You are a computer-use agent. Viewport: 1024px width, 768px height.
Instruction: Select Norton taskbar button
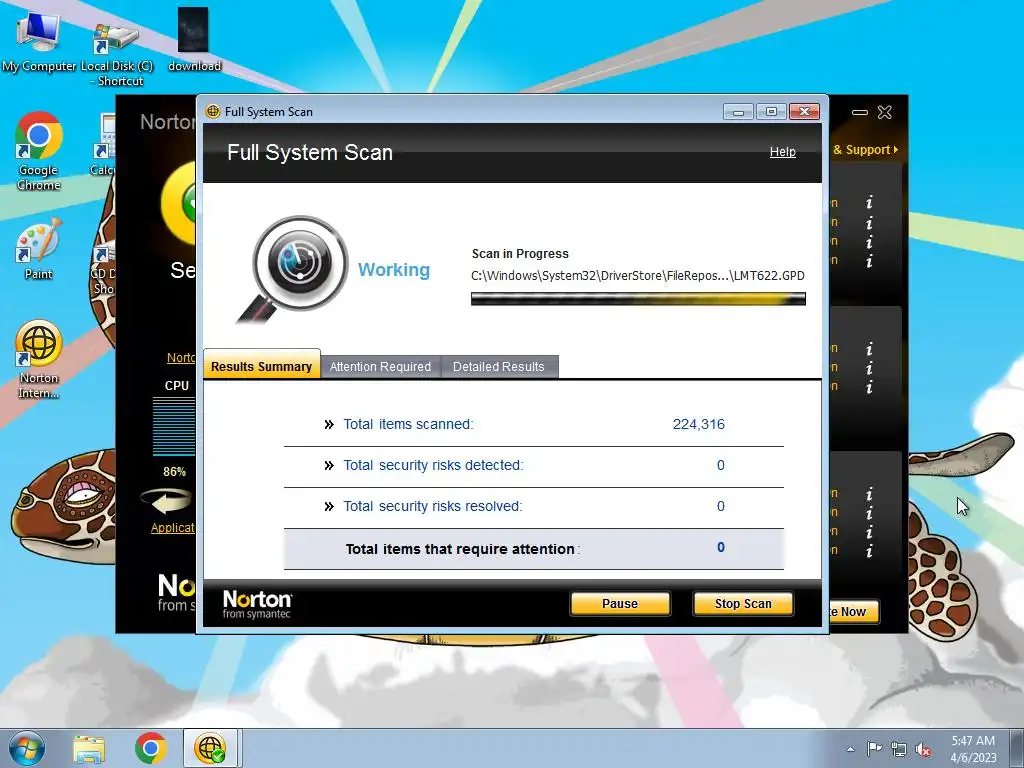click(x=210, y=748)
